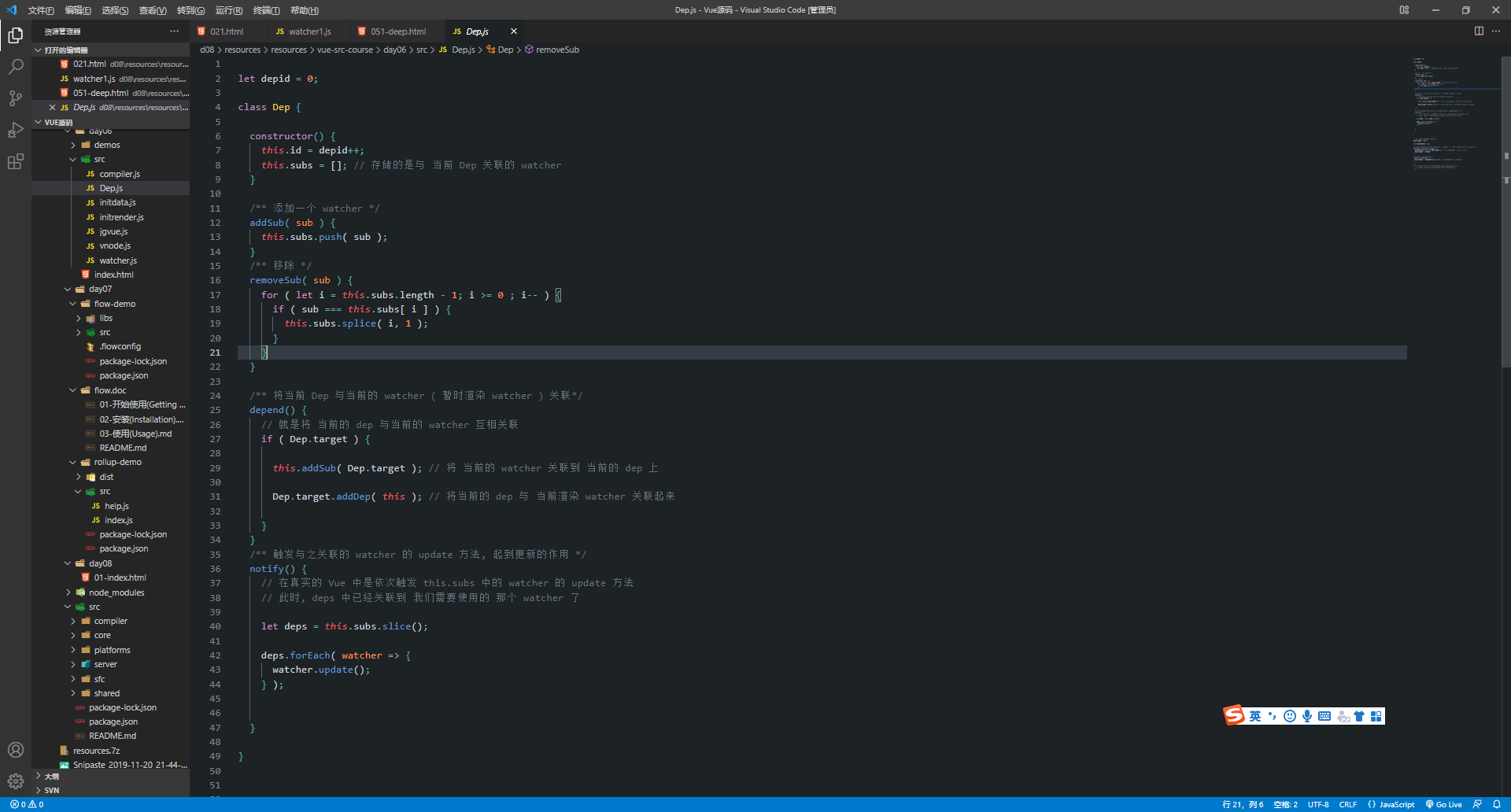
Task: Expand the 大纲 outline section
Action: tap(110, 776)
